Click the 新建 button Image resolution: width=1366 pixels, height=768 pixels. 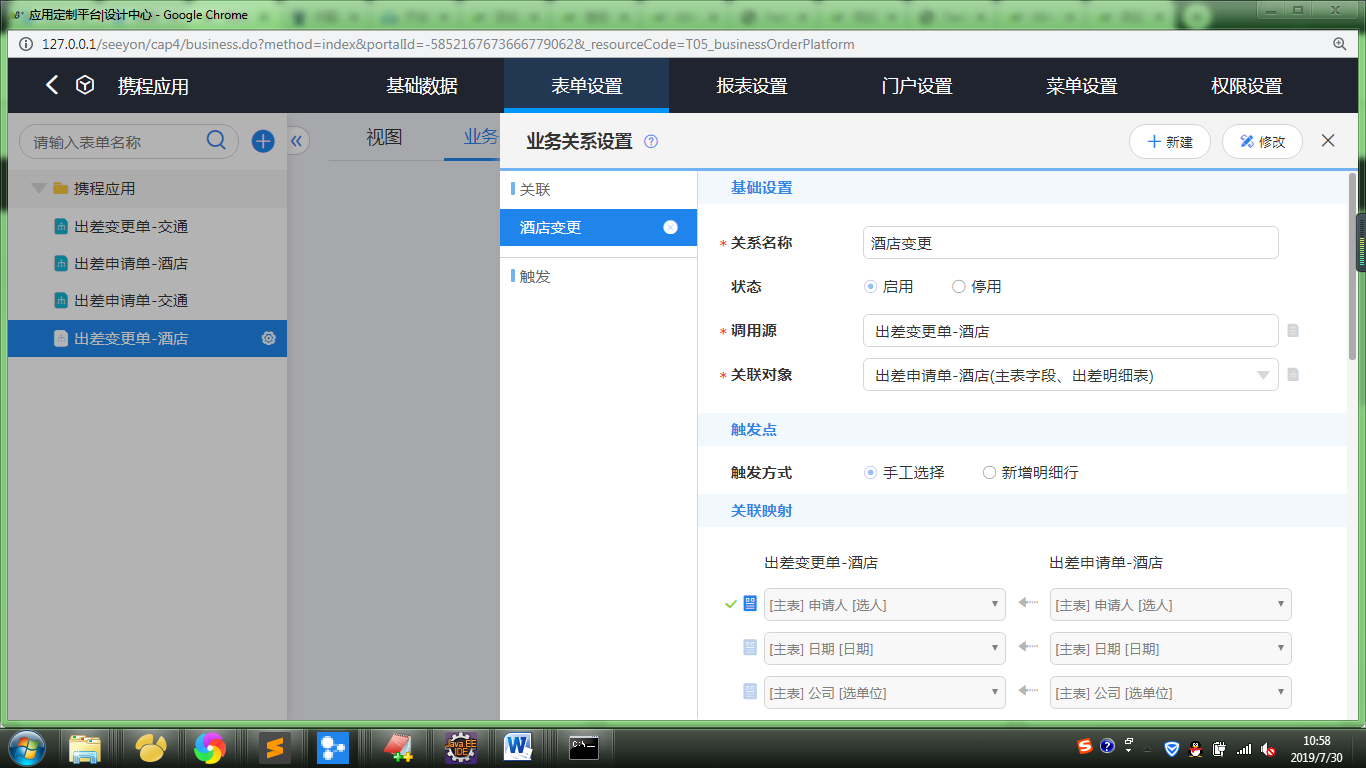pos(1170,142)
